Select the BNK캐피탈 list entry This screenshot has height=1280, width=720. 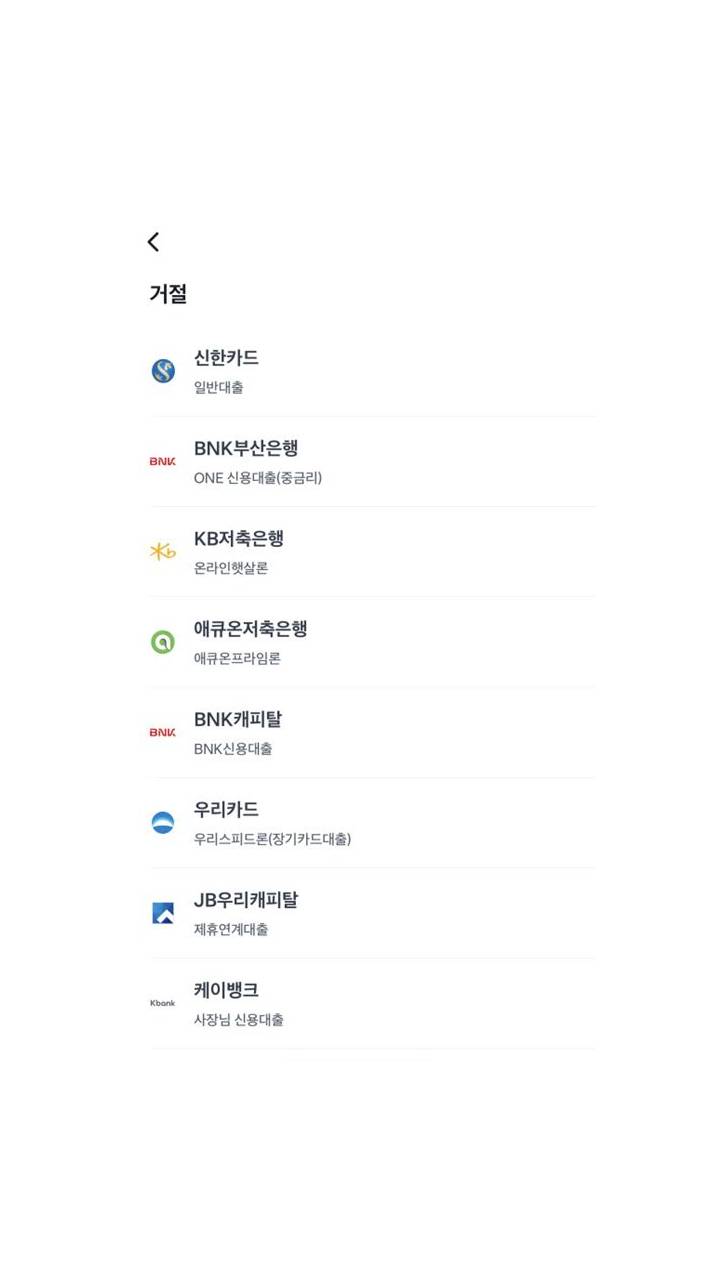pos(372,733)
